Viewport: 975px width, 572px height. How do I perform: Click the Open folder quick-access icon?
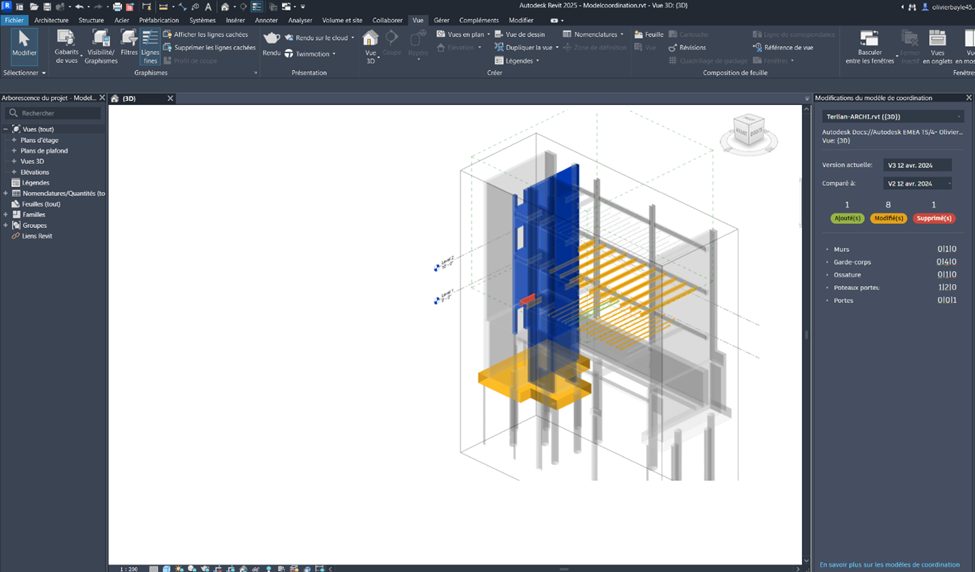pos(34,7)
